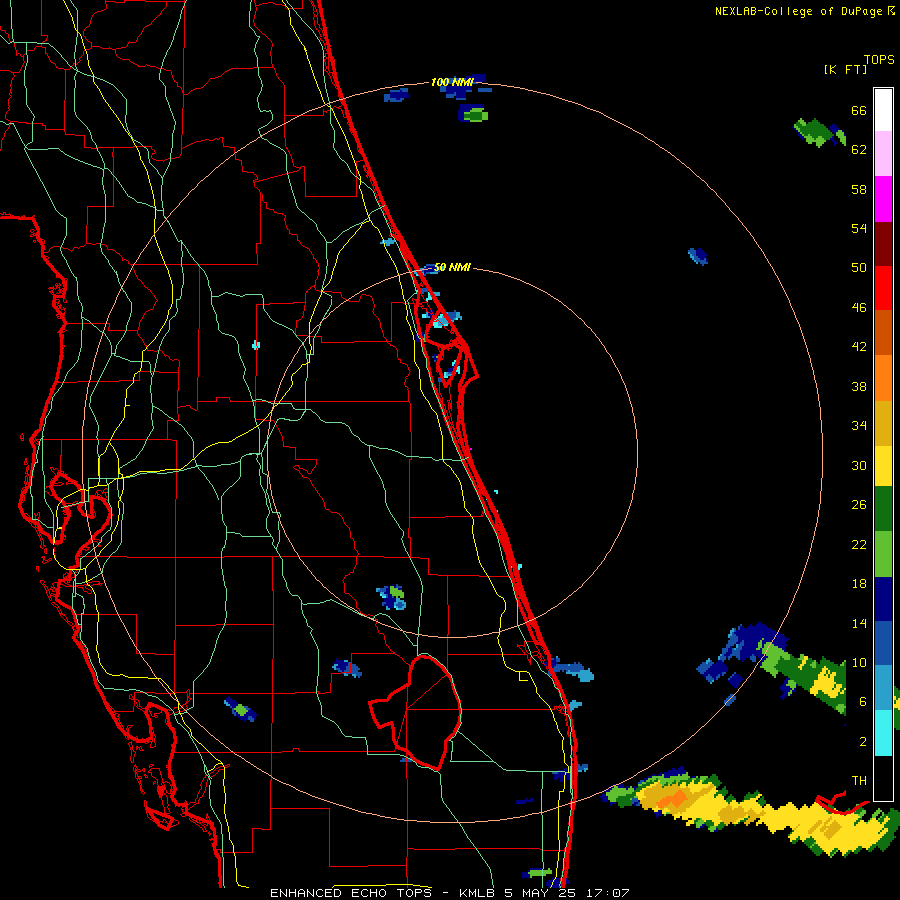Click the "2" scale label
Image resolution: width=900 pixels, height=900 pixels.
[863, 742]
